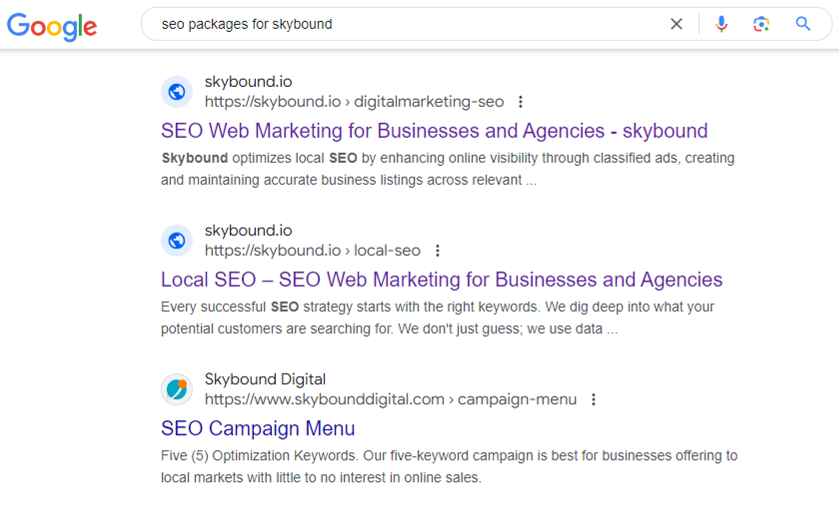Viewport: 839px width, 511px height.
Task: Click the skybound.io digitalmarketing-seo URL breadcrumb
Action: point(354,102)
